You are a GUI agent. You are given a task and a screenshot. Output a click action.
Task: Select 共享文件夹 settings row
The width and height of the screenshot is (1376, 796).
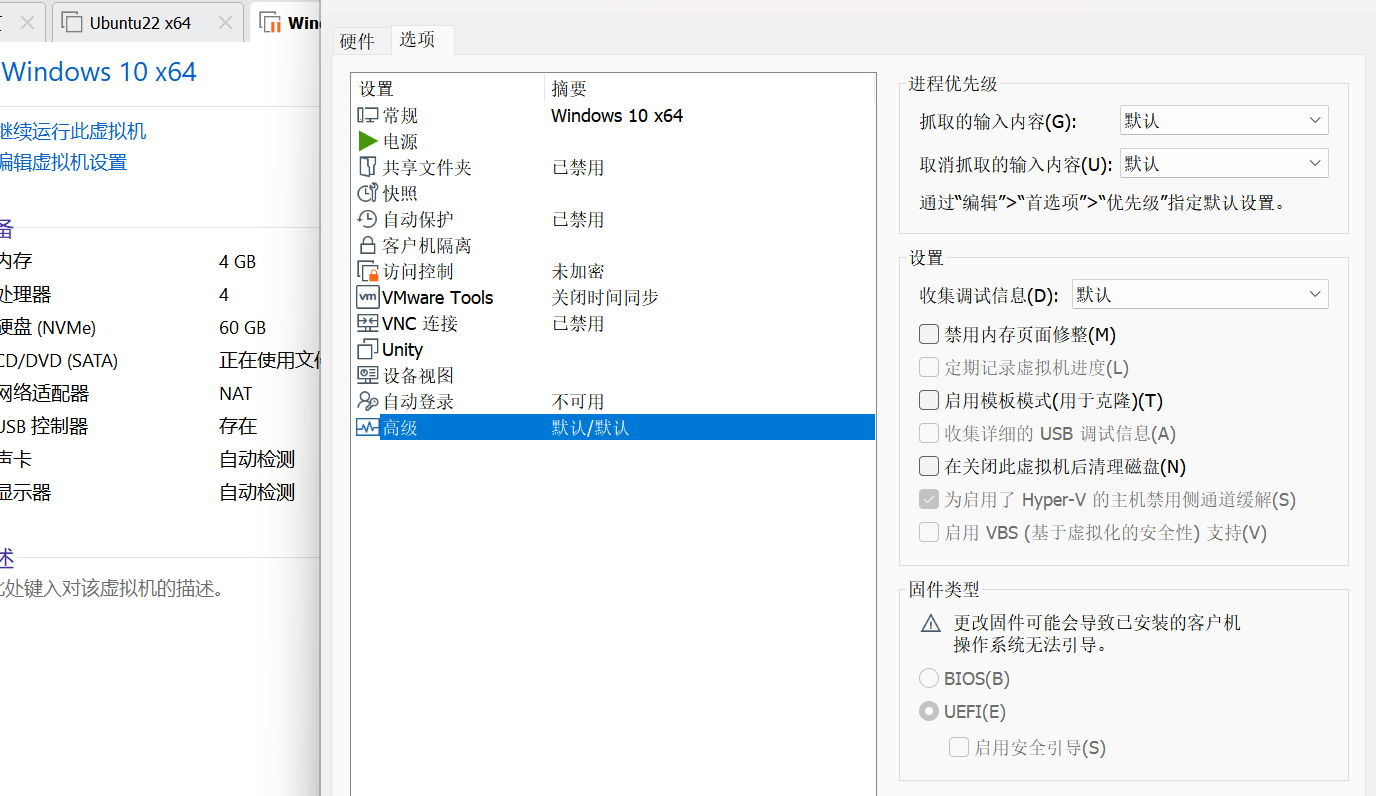point(613,168)
